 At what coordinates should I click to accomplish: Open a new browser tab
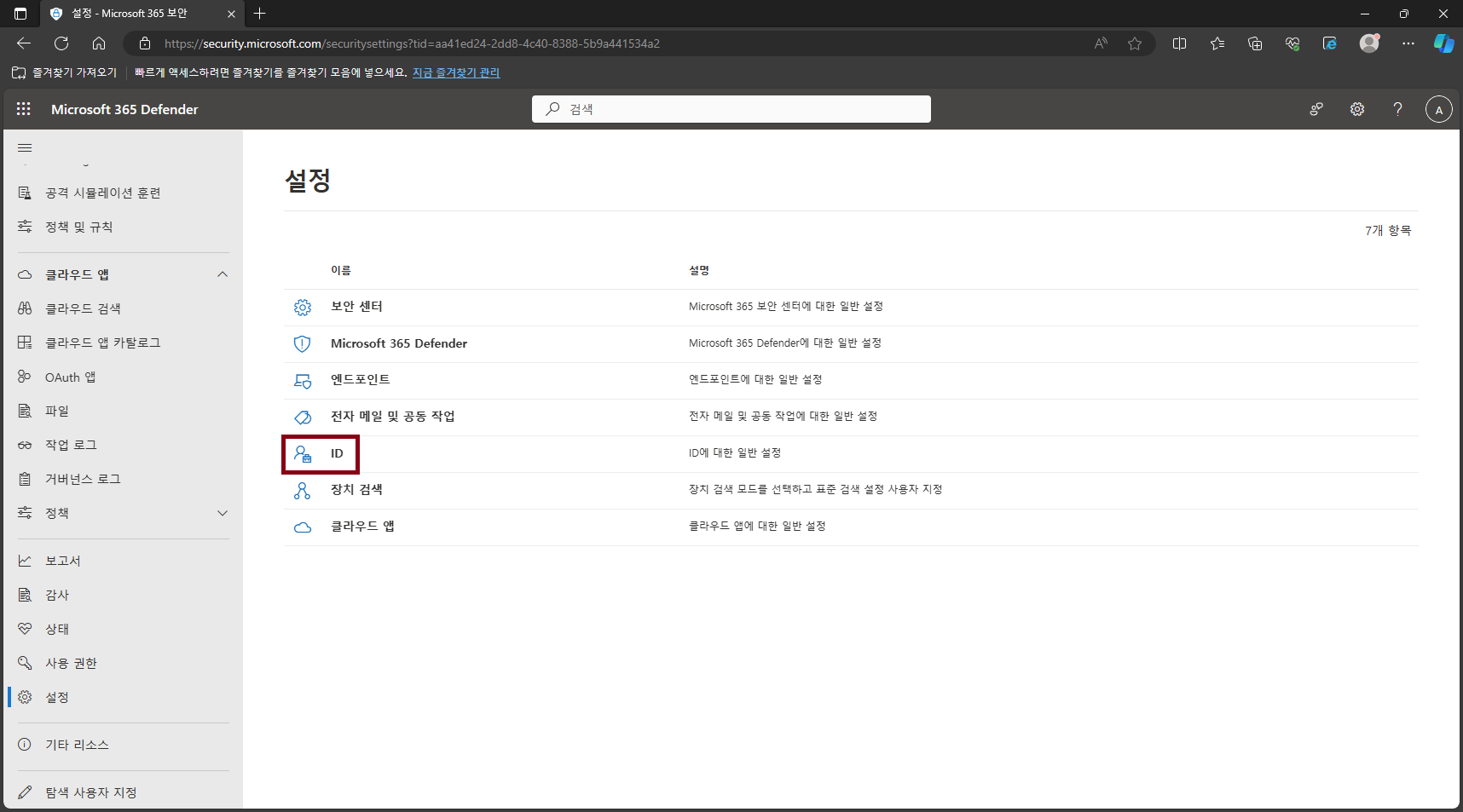tap(260, 14)
